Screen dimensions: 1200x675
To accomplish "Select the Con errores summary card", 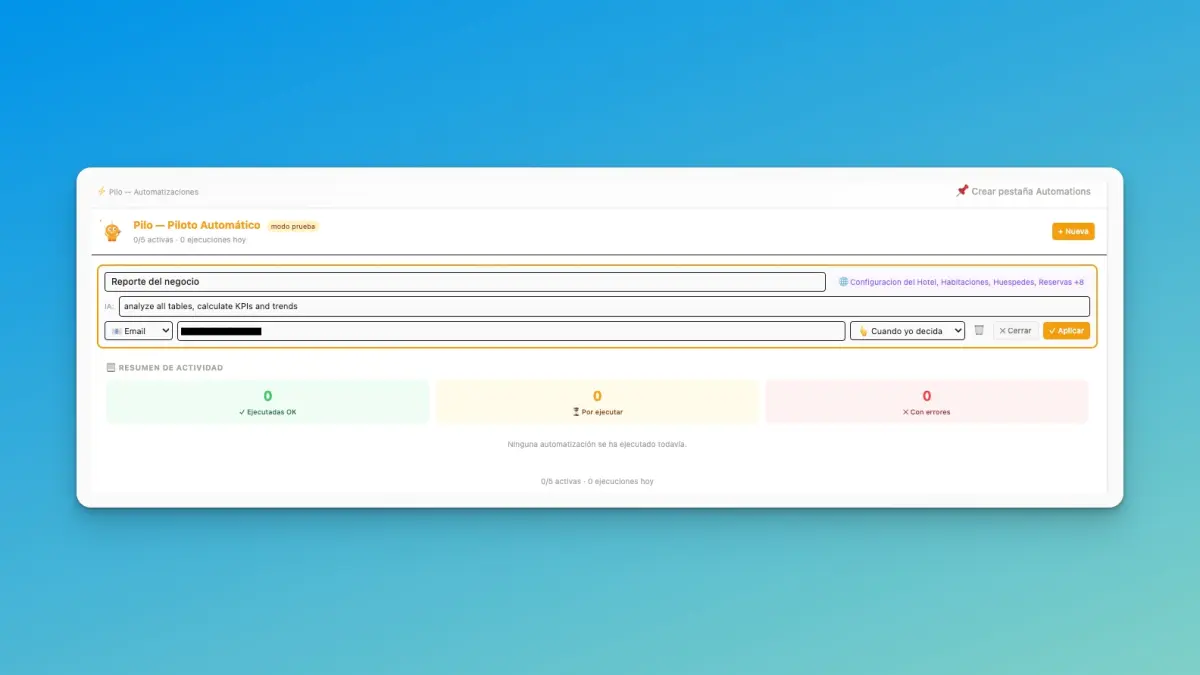I will click(927, 402).
